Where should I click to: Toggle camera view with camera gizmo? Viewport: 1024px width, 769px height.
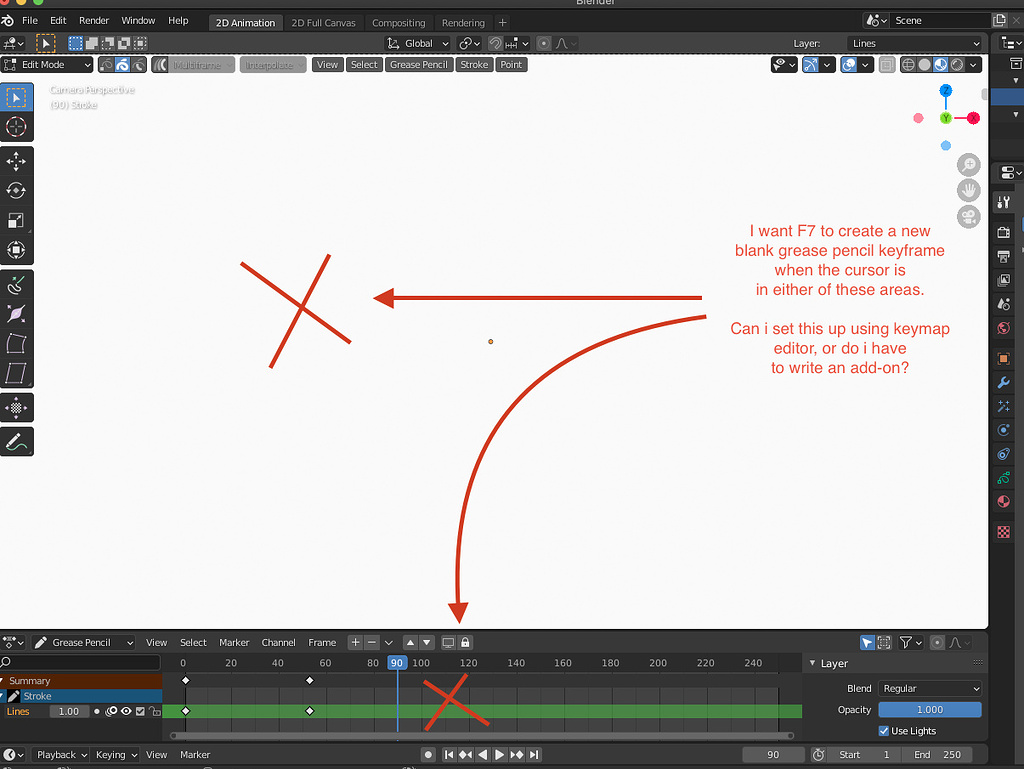(968, 217)
